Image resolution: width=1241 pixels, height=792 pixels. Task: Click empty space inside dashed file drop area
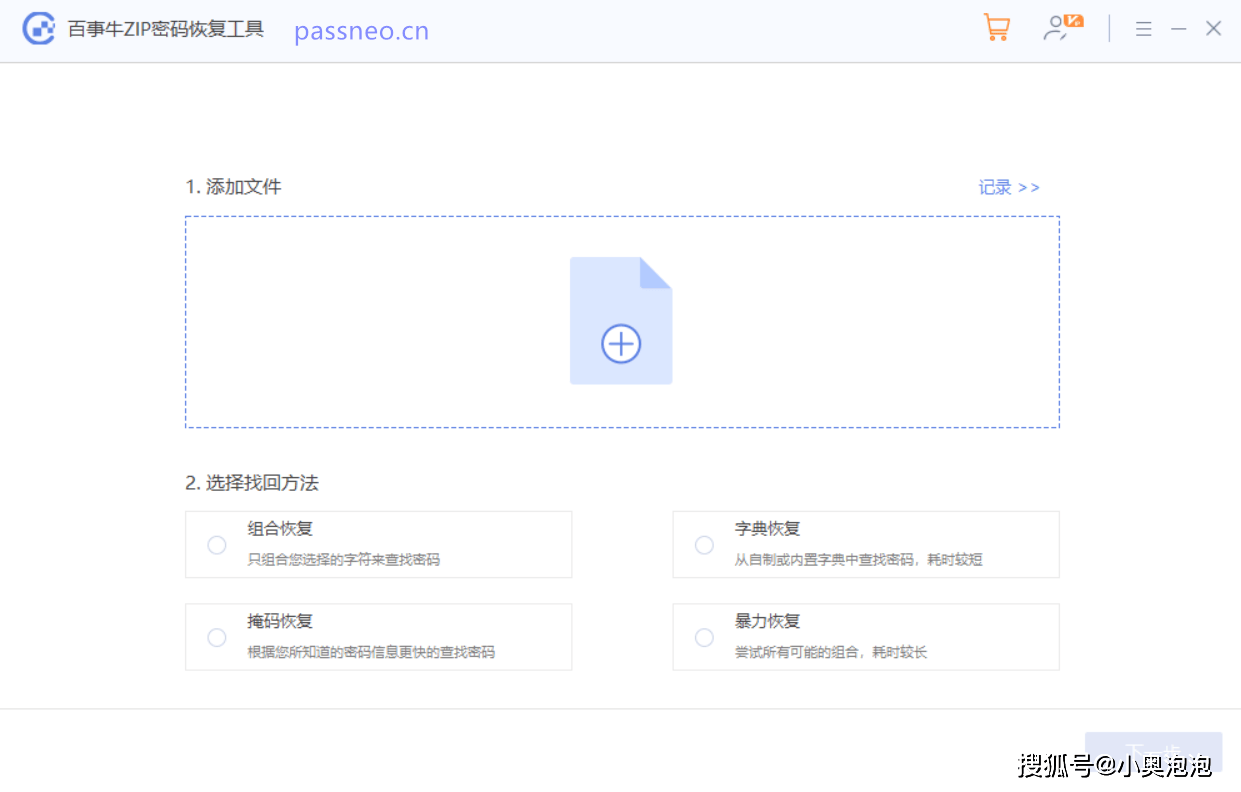pyautogui.click(x=380, y=320)
